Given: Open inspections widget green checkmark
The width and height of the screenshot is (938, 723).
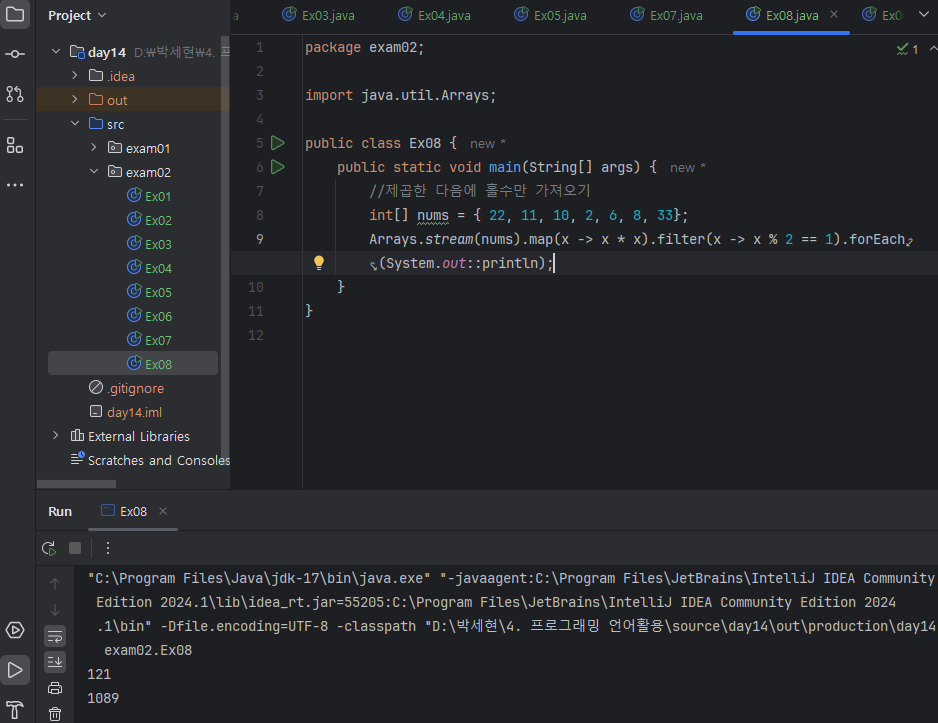Looking at the screenshot, I should [x=907, y=49].
